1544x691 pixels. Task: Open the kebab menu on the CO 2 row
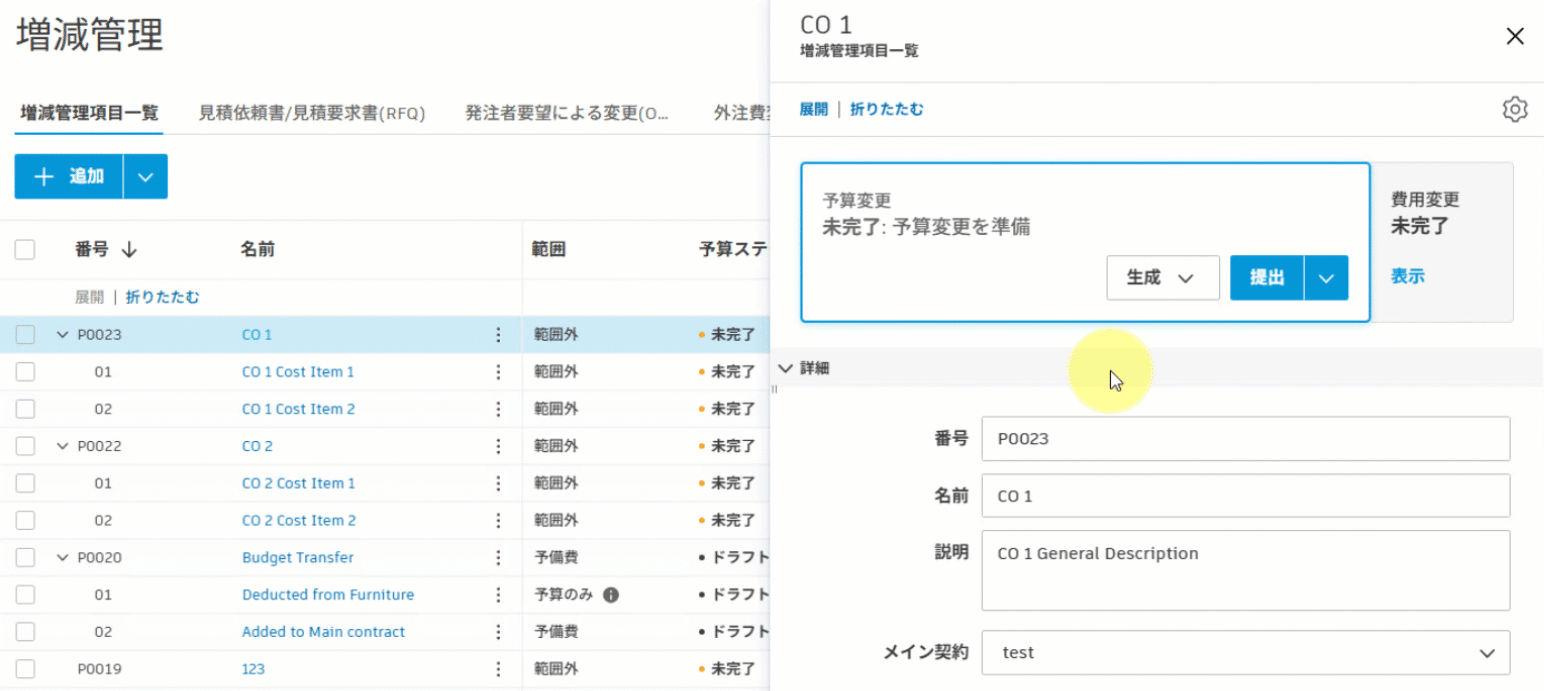click(x=498, y=445)
